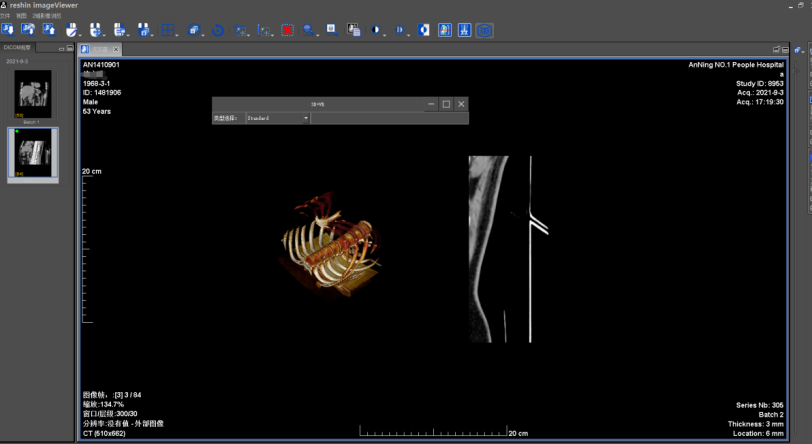Switch to the DICOM视图 panel tab
This screenshot has width=812, height=444.
[x=18, y=47]
